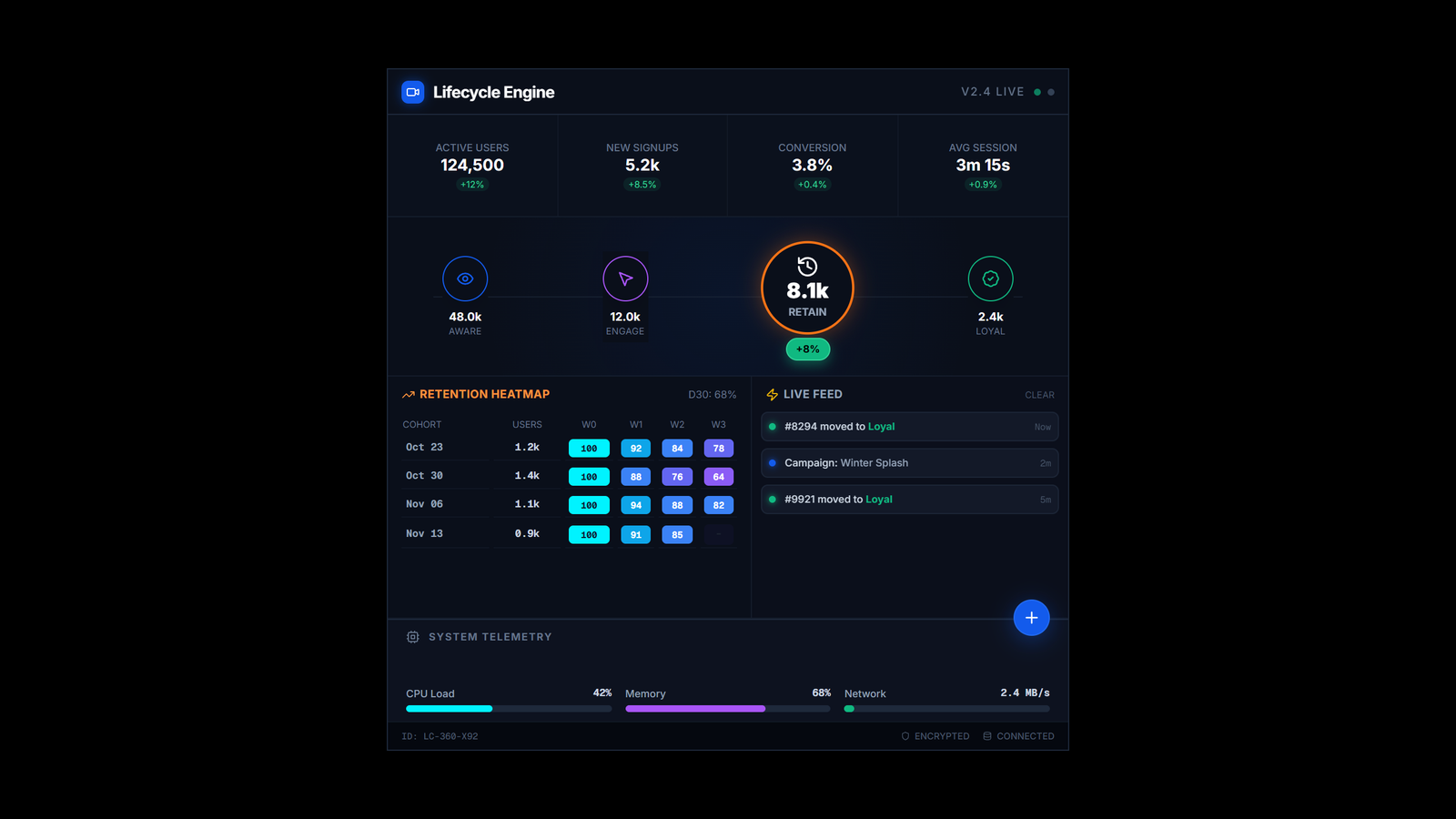Click the lightning bolt icon next to LIVE FEED
The width and height of the screenshot is (1456, 819).
click(772, 394)
